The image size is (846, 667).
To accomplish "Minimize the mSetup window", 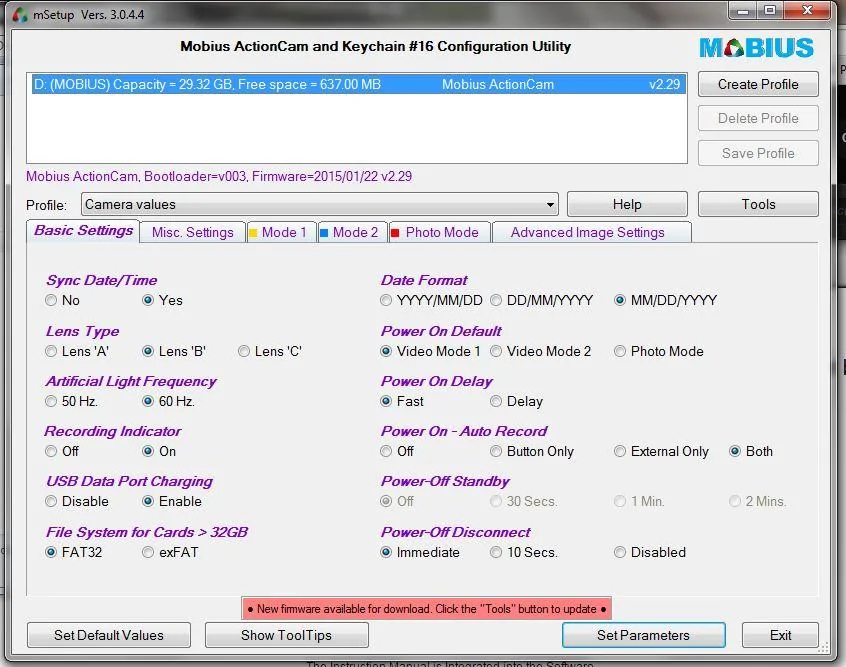I will point(743,11).
